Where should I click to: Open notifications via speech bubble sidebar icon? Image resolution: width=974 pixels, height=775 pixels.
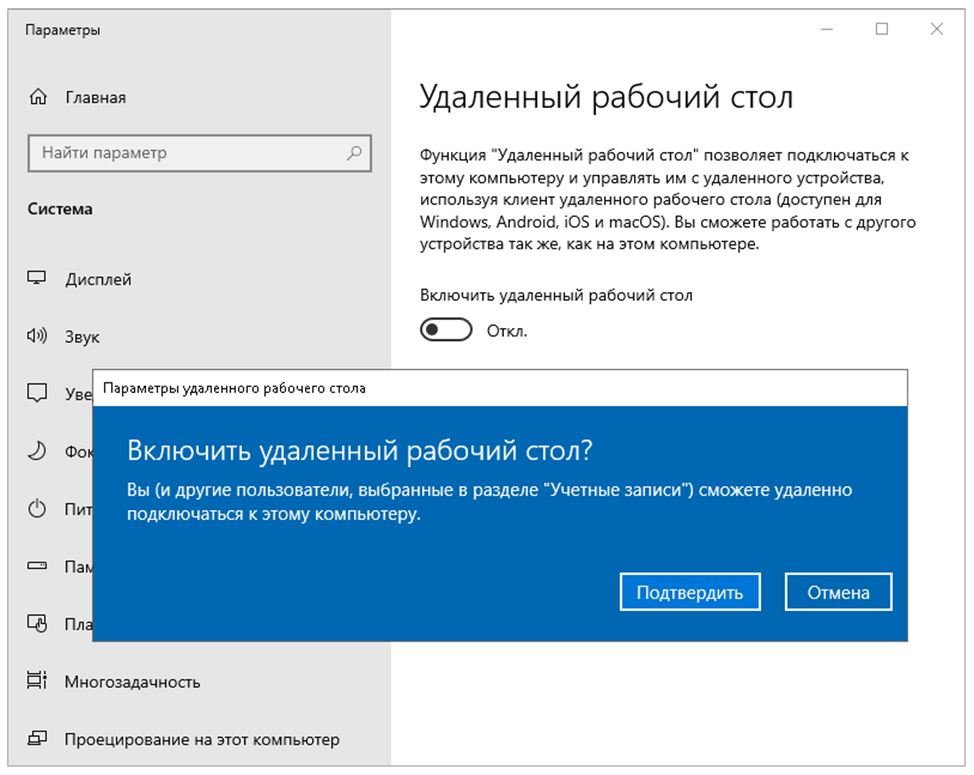click(x=37, y=393)
